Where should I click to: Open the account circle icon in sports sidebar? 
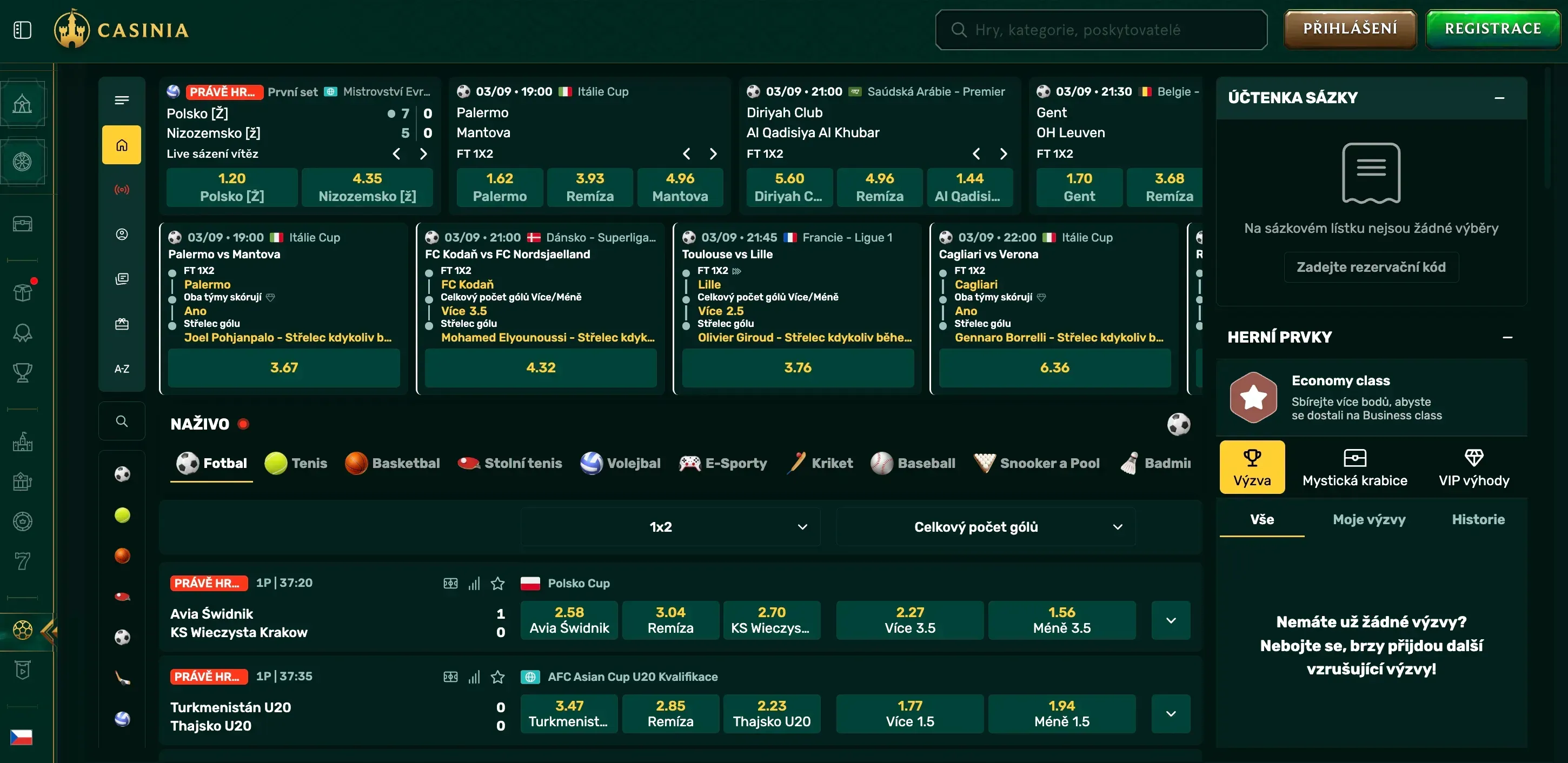click(122, 235)
